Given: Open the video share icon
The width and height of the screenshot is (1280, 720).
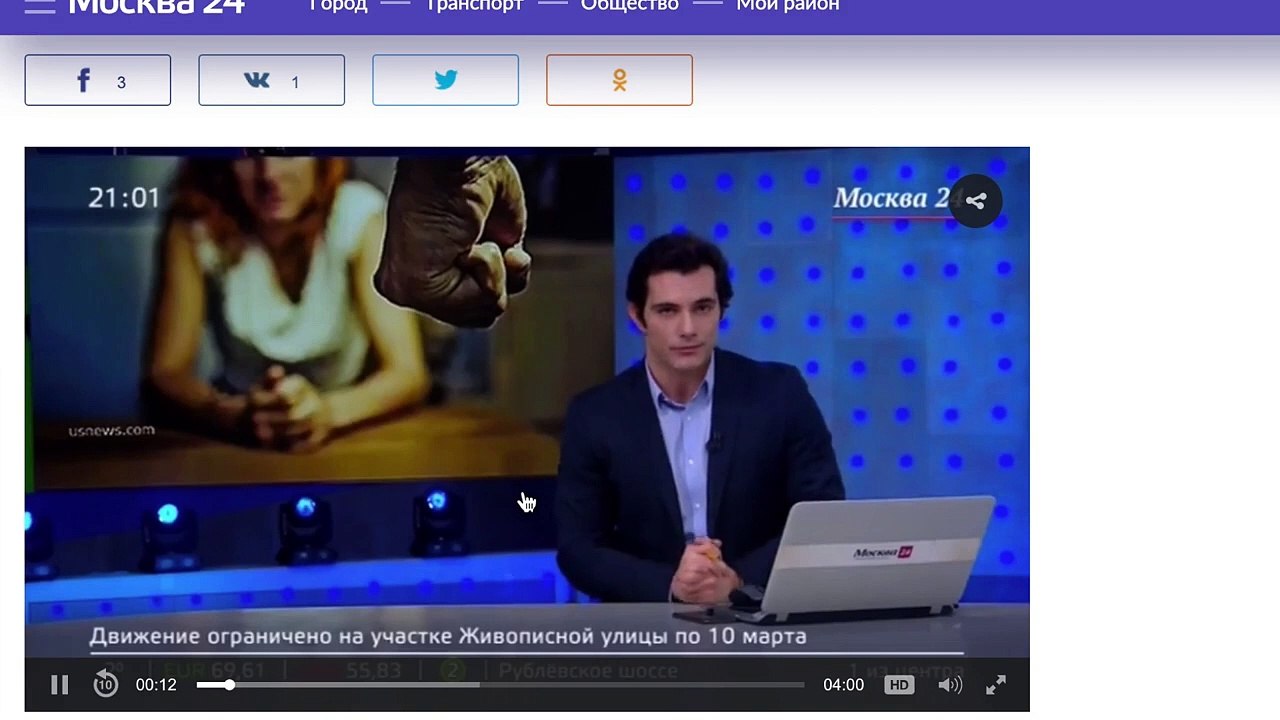Looking at the screenshot, I should [x=976, y=201].
